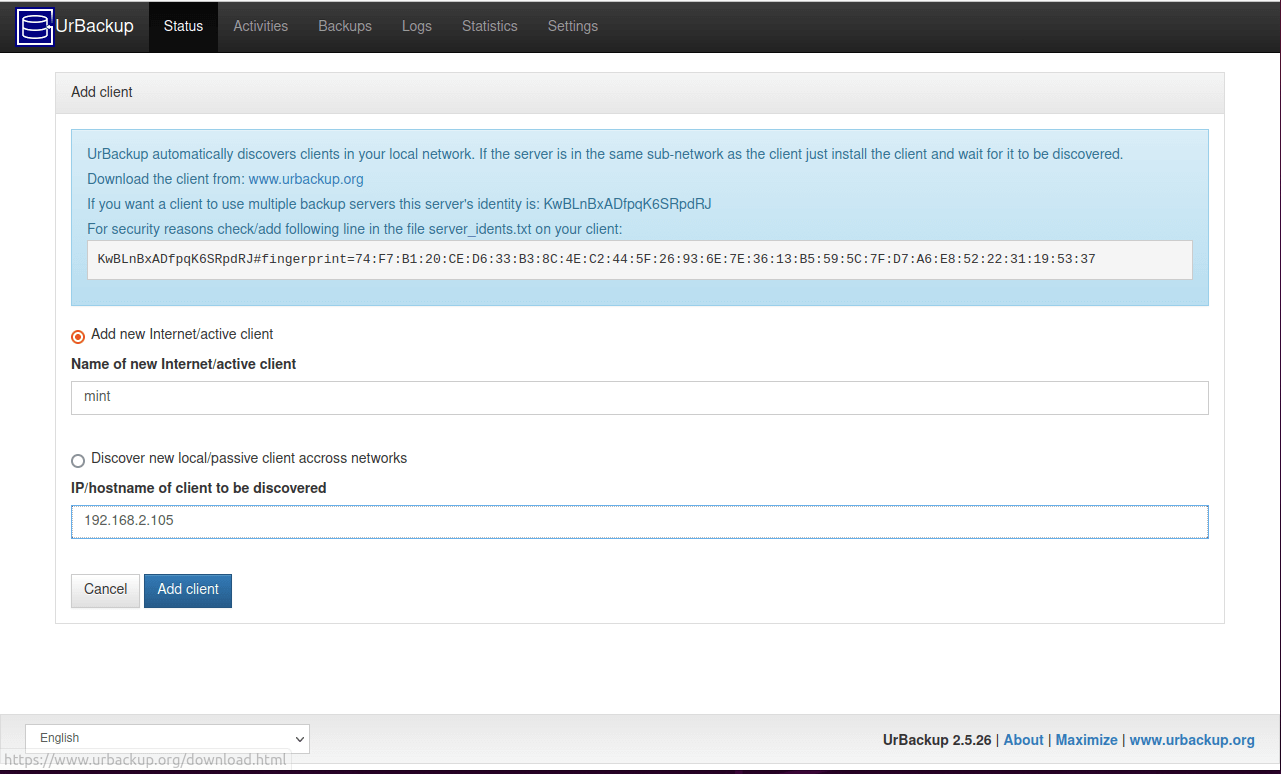
Task: Follow the client download www.urbackup.org link
Action: pyautogui.click(x=306, y=179)
